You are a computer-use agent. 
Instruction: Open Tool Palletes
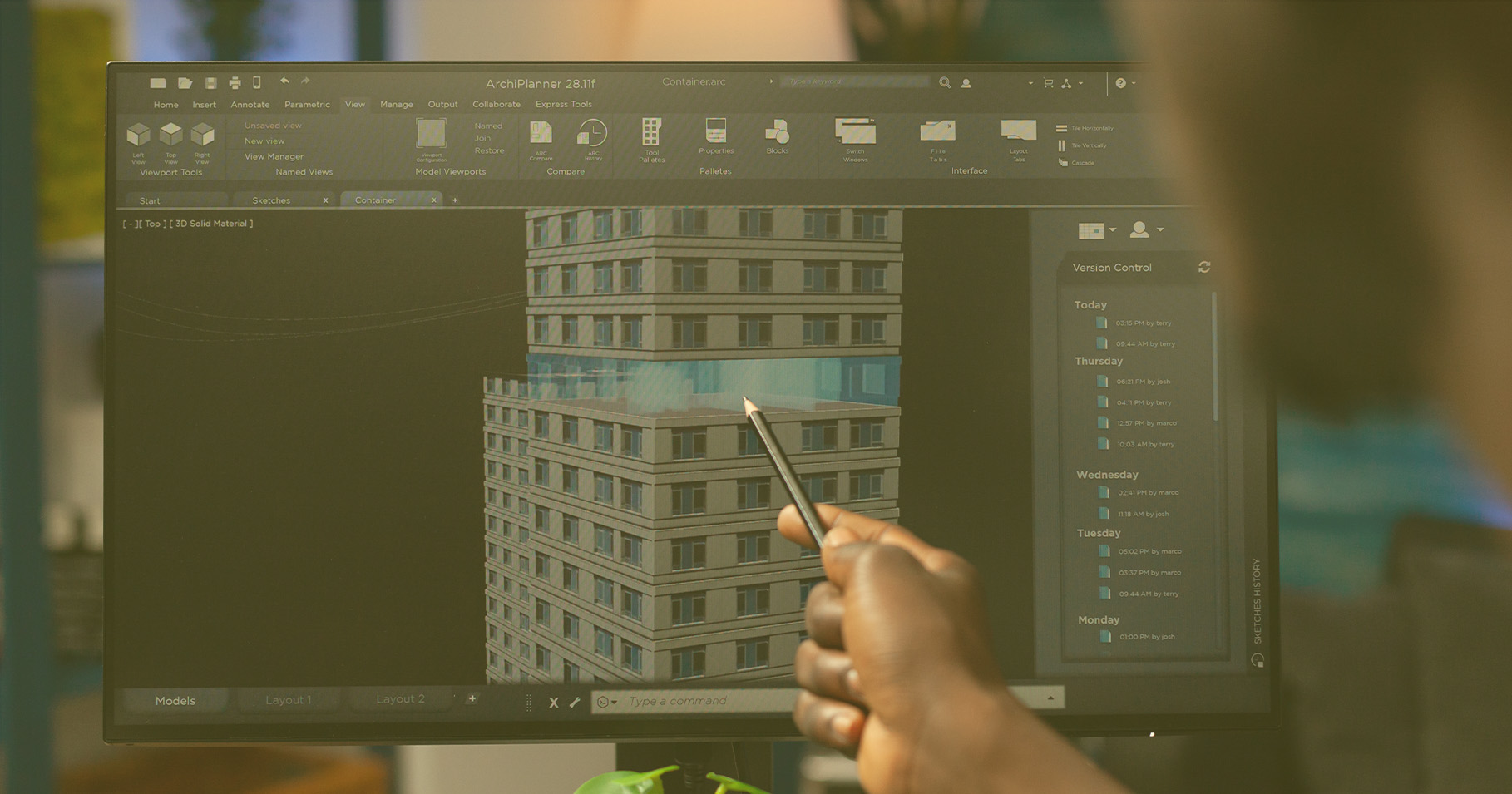click(651, 140)
